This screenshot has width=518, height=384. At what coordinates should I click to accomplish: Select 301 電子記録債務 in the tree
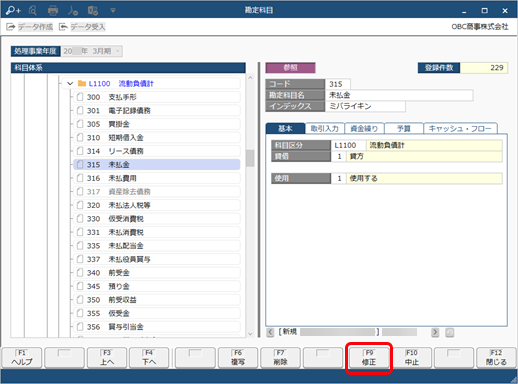click(x=157, y=110)
